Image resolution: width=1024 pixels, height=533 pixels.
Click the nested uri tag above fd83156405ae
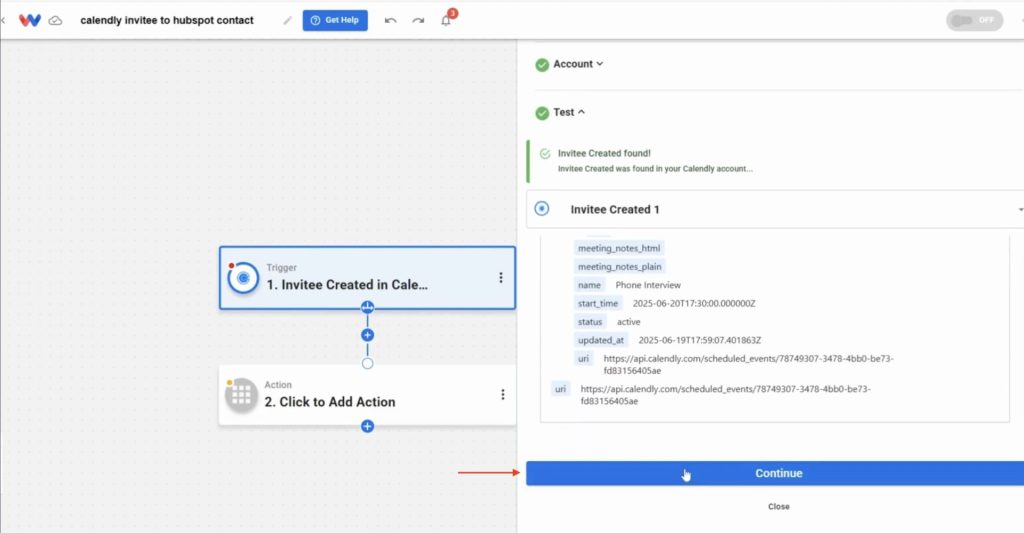pos(583,358)
